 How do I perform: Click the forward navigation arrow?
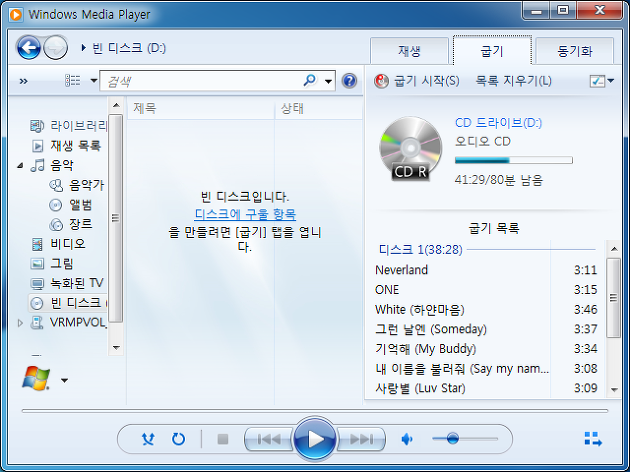pyautogui.click(x=55, y=48)
